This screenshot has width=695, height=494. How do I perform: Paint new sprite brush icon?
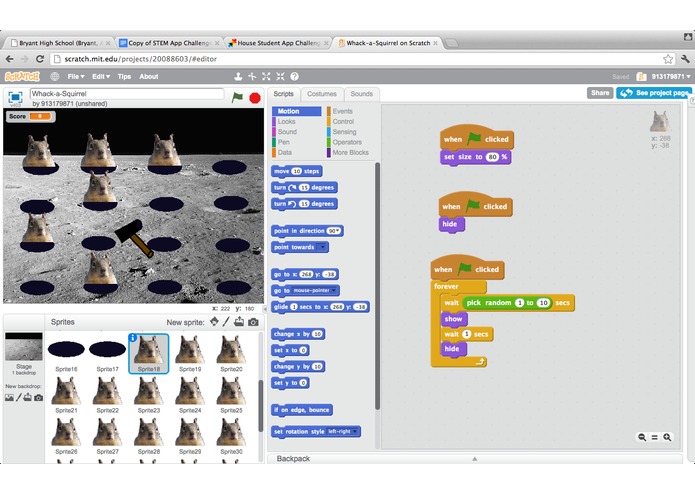226,322
